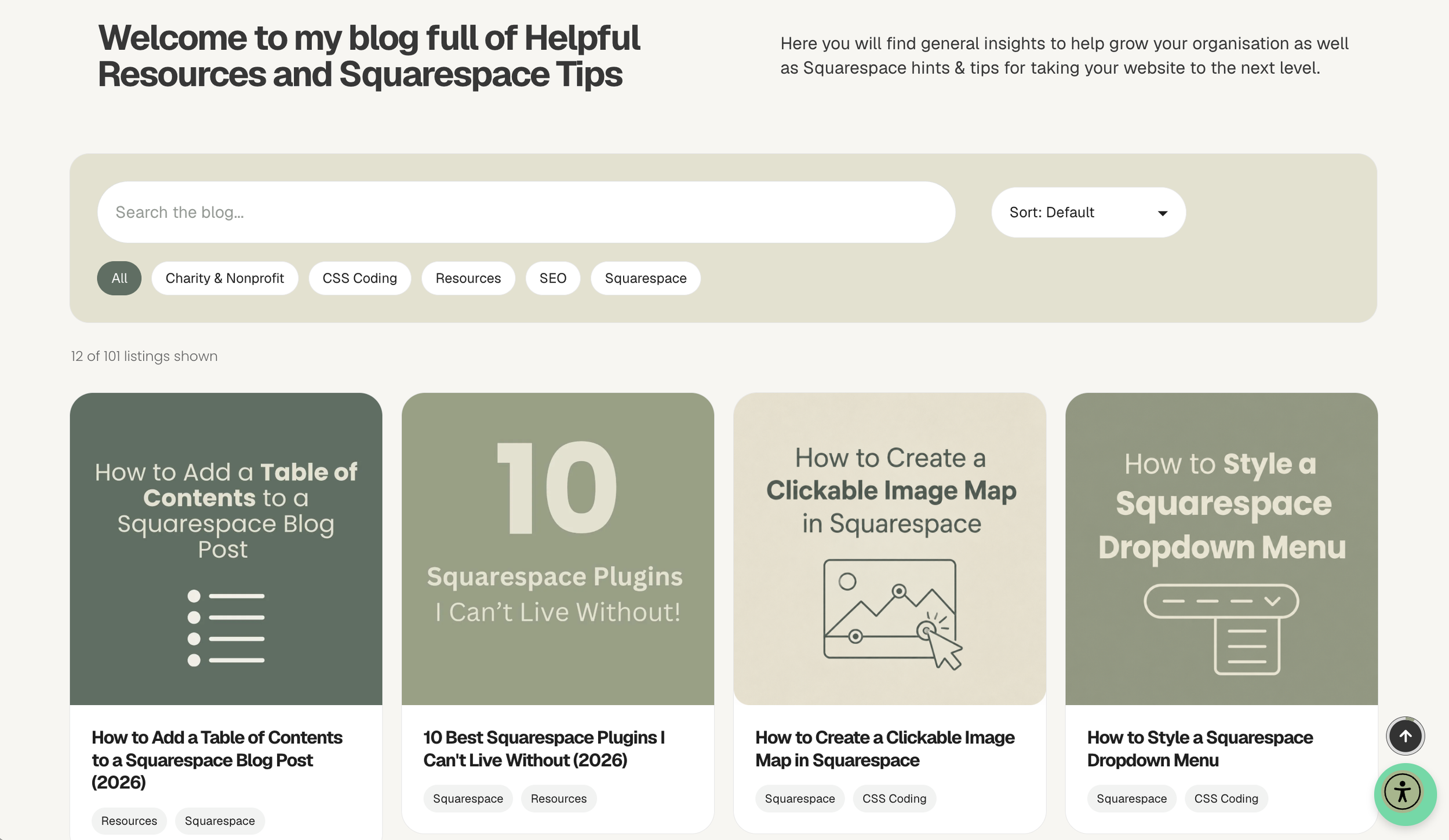This screenshot has width=1449, height=840.
Task: Filter posts by Squarespace category pill
Action: click(646, 278)
